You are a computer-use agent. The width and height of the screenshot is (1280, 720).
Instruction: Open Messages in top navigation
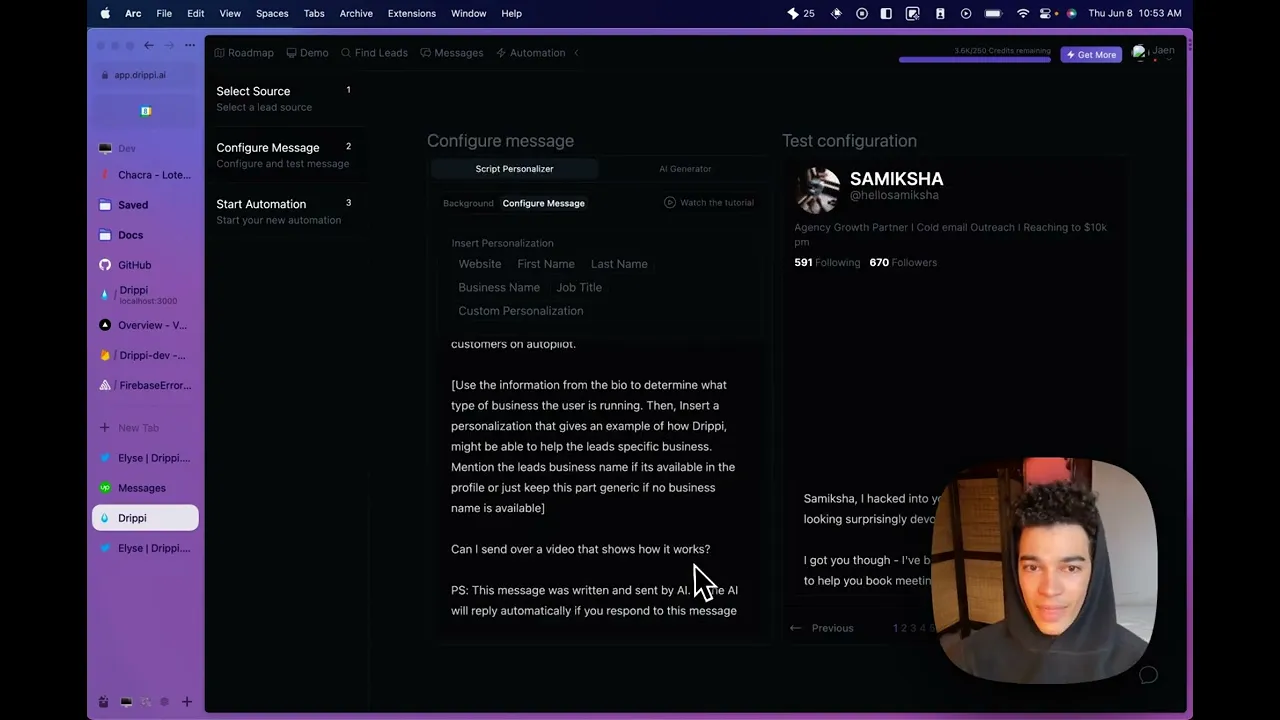click(x=452, y=53)
